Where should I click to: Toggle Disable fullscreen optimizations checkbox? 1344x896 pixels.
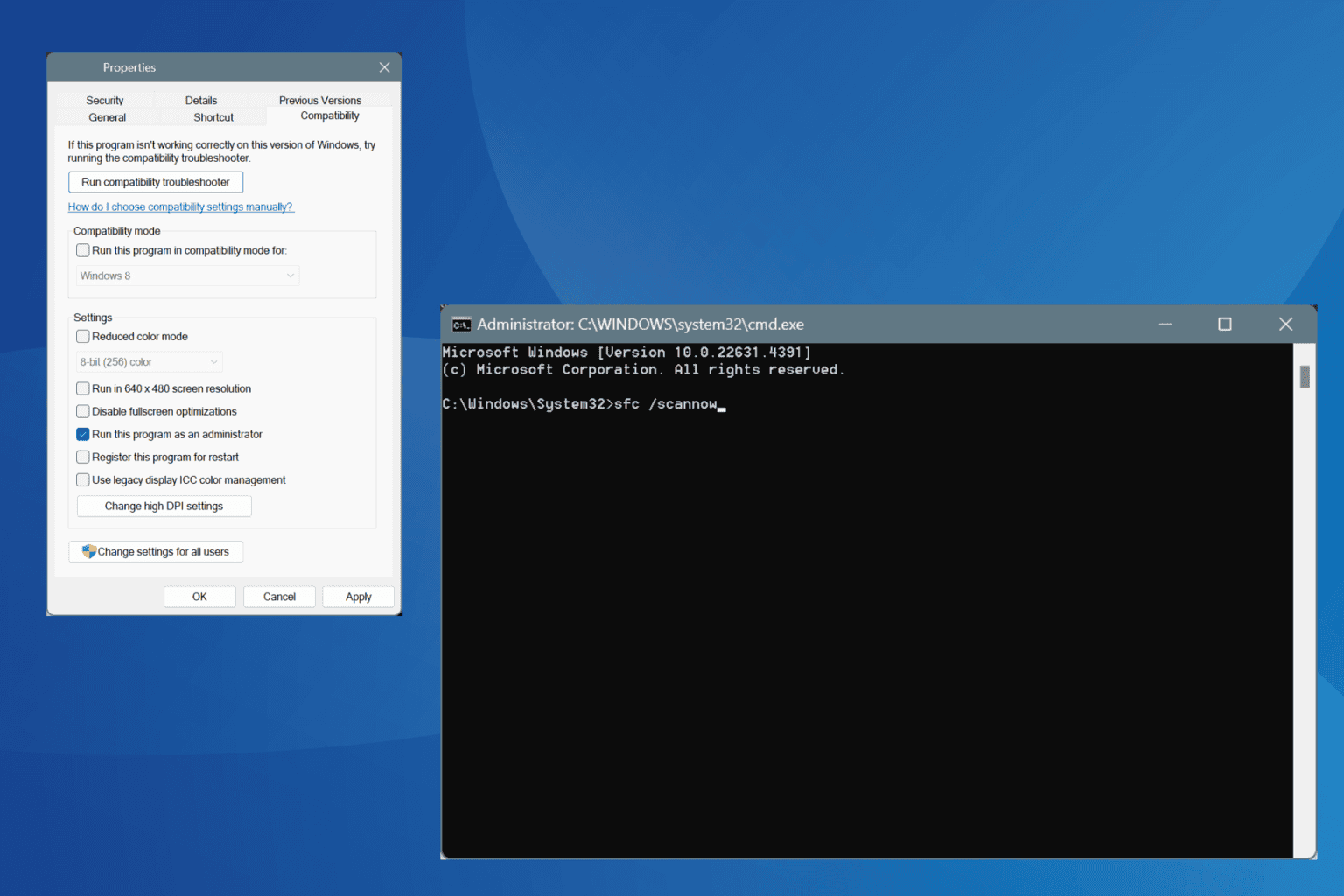[x=83, y=411]
